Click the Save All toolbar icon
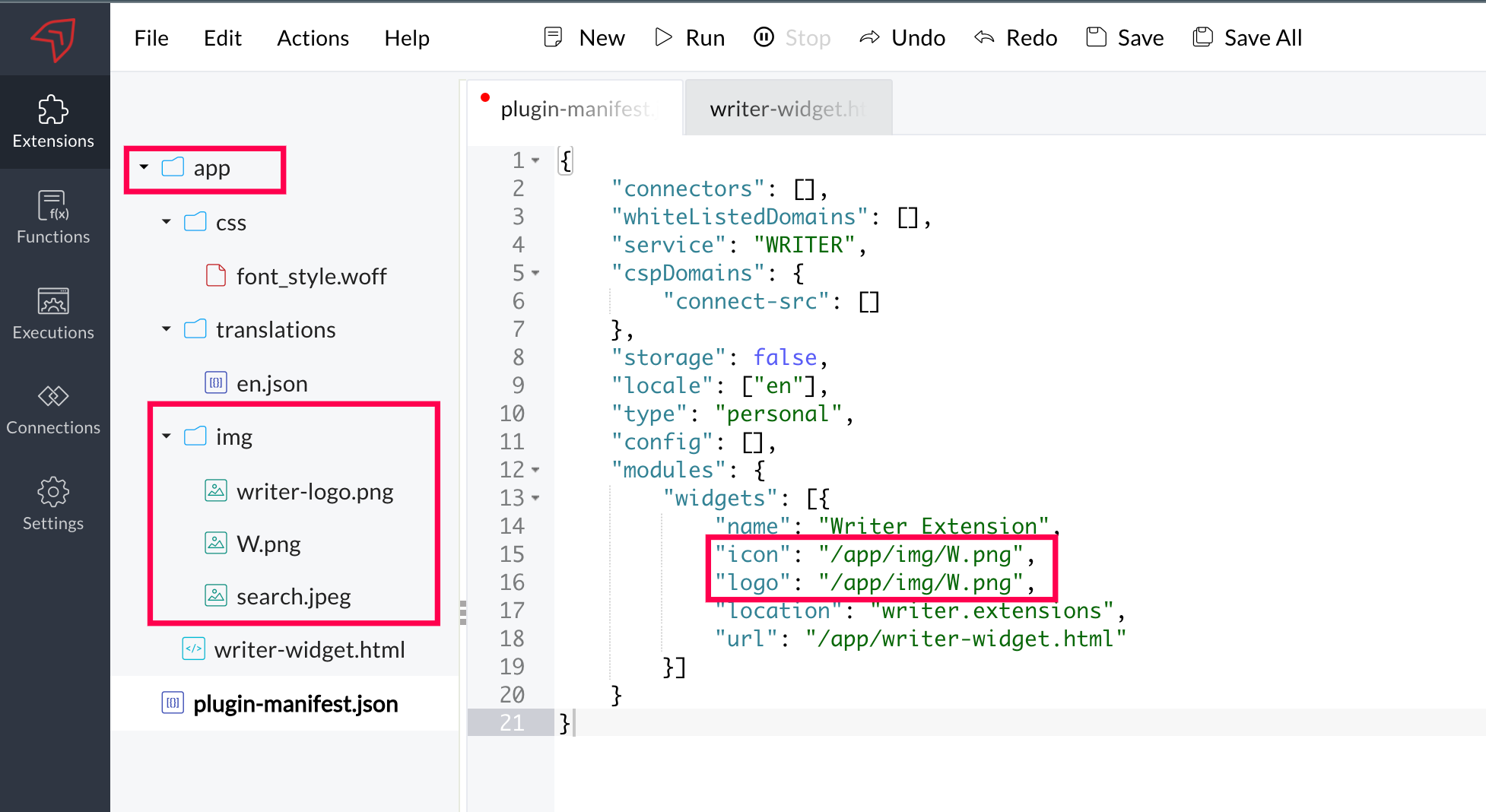 [x=1202, y=37]
